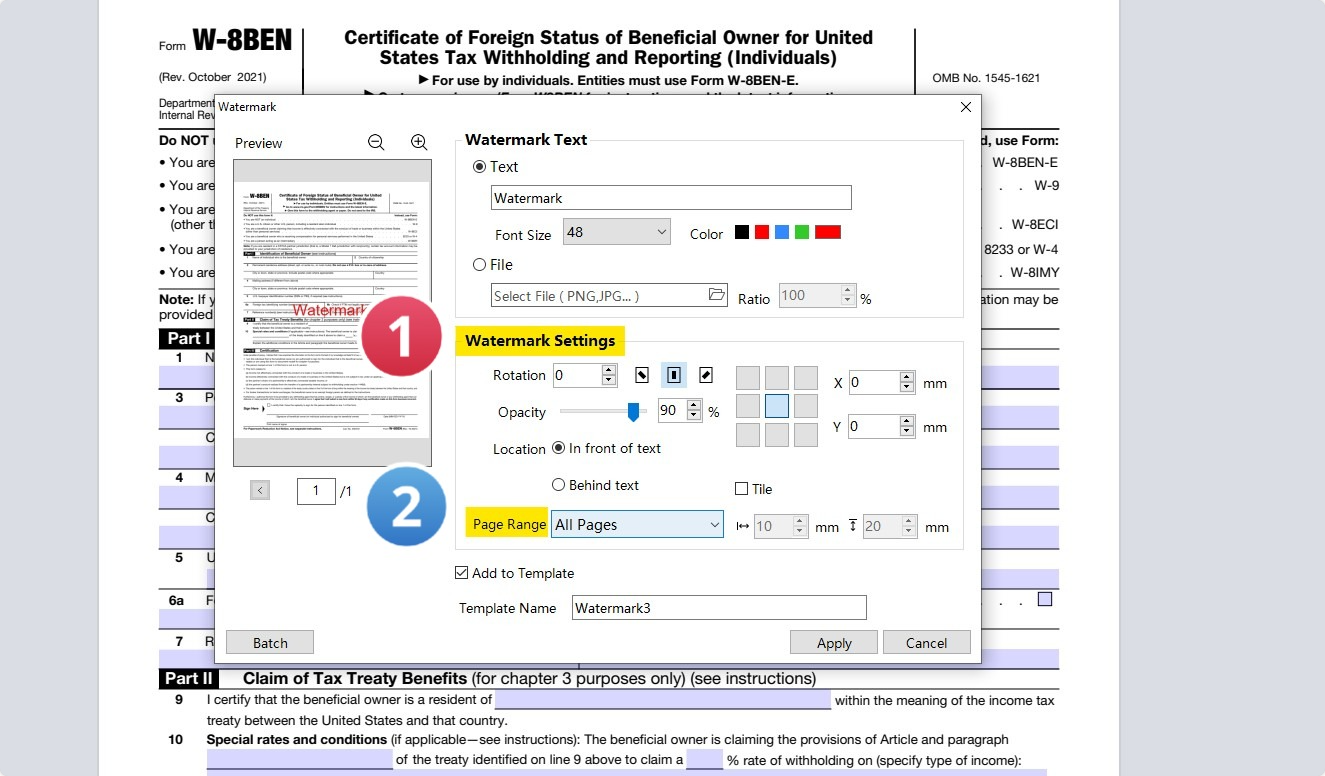Go to previous preview page arrow
This screenshot has height=776, width=1325.
click(x=260, y=490)
